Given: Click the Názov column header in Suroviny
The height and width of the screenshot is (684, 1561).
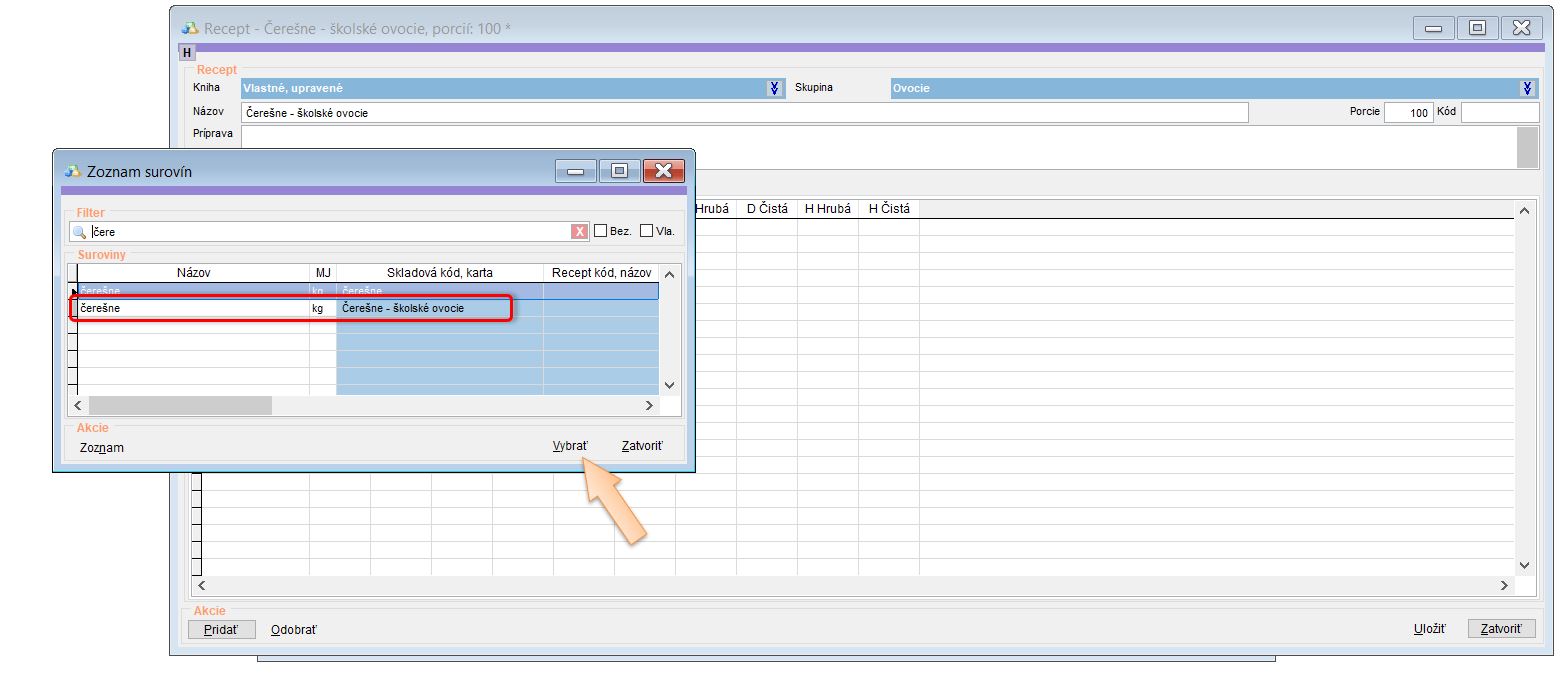Looking at the screenshot, I should tap(193, 273).
